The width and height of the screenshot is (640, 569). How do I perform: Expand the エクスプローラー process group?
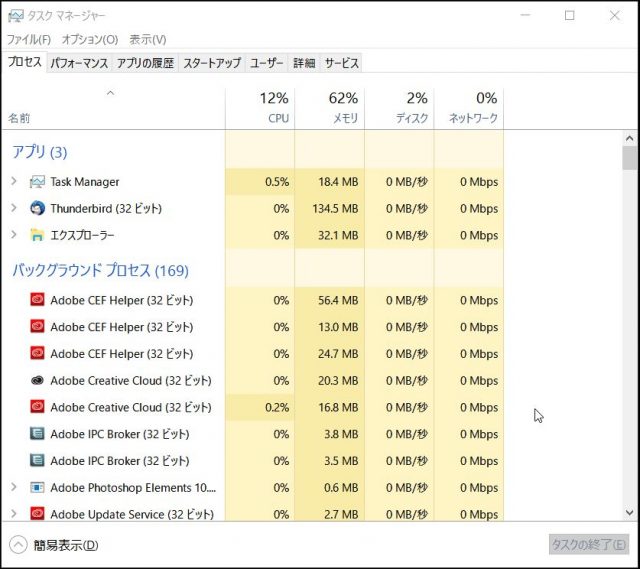(x=14, y=236)
